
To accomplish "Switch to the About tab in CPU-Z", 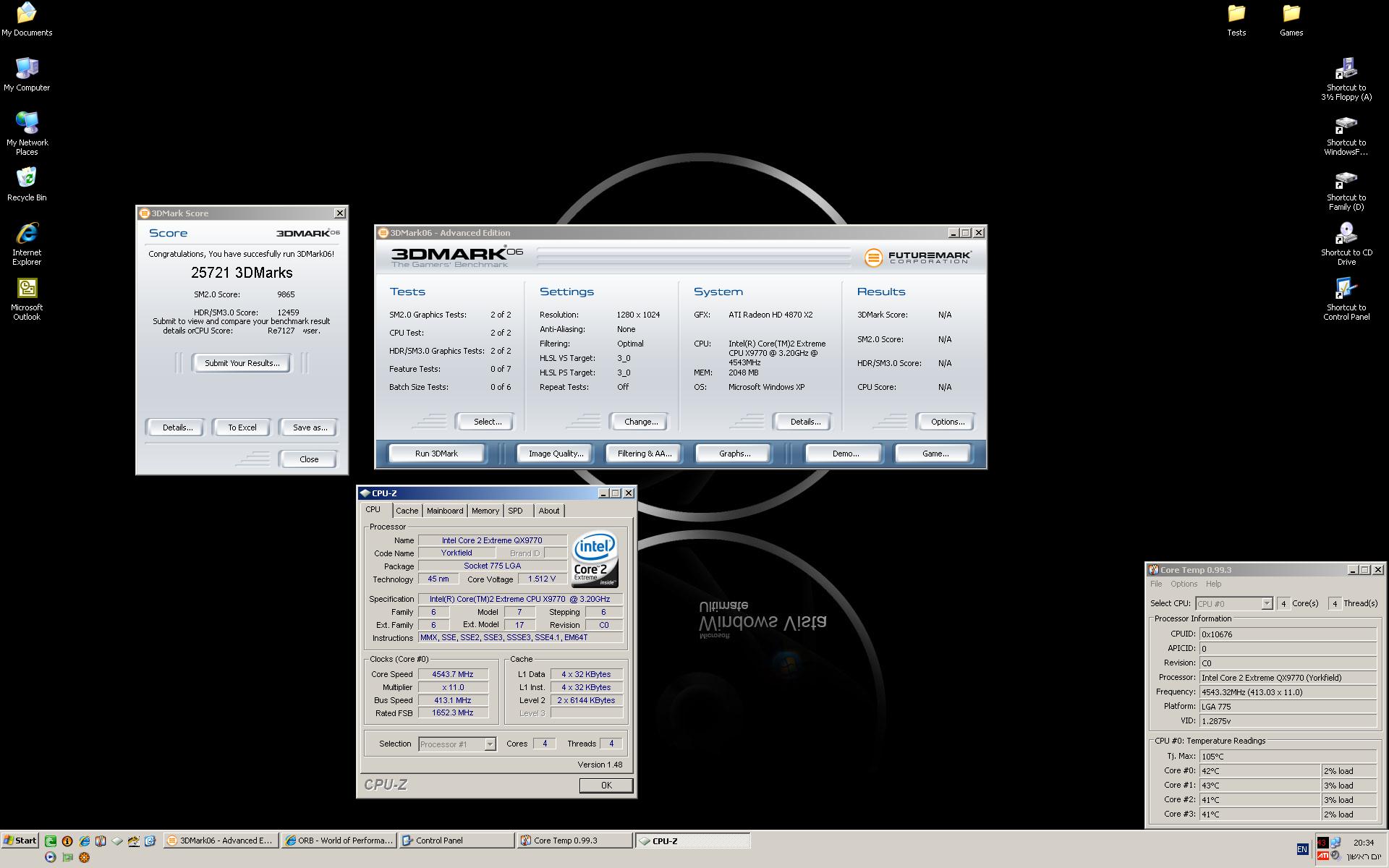I will (549, 511).
